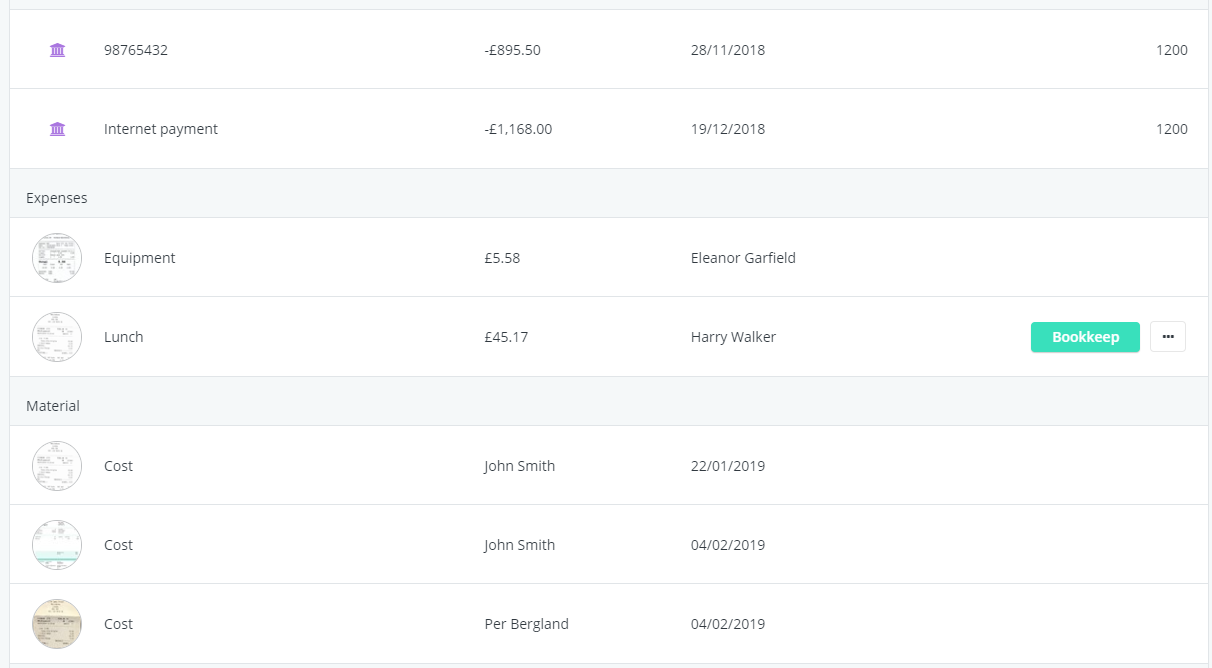The height and width of the screenshot is (668, 1212).
Task: Open the Lunch receipt thumbnail
Action: [57, 337]
